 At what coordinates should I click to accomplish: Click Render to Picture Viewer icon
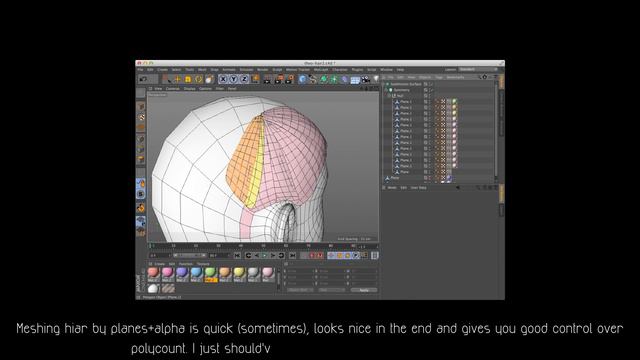click(278, 79)
